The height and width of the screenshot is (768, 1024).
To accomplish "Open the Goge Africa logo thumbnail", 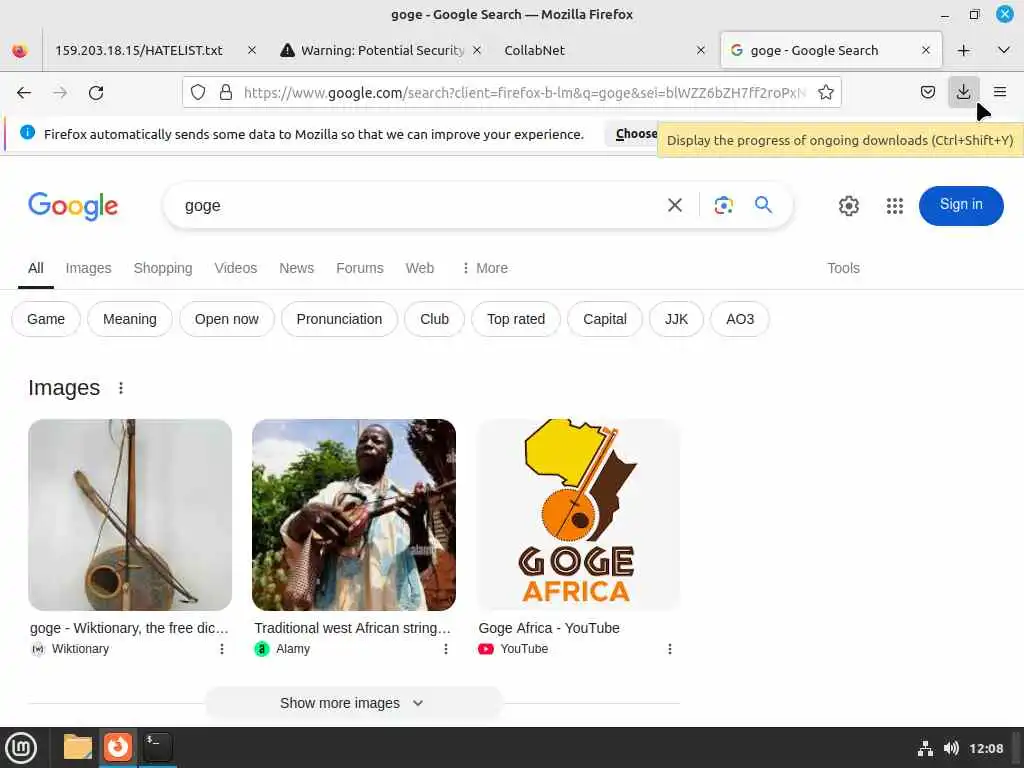I will point(578,515).
